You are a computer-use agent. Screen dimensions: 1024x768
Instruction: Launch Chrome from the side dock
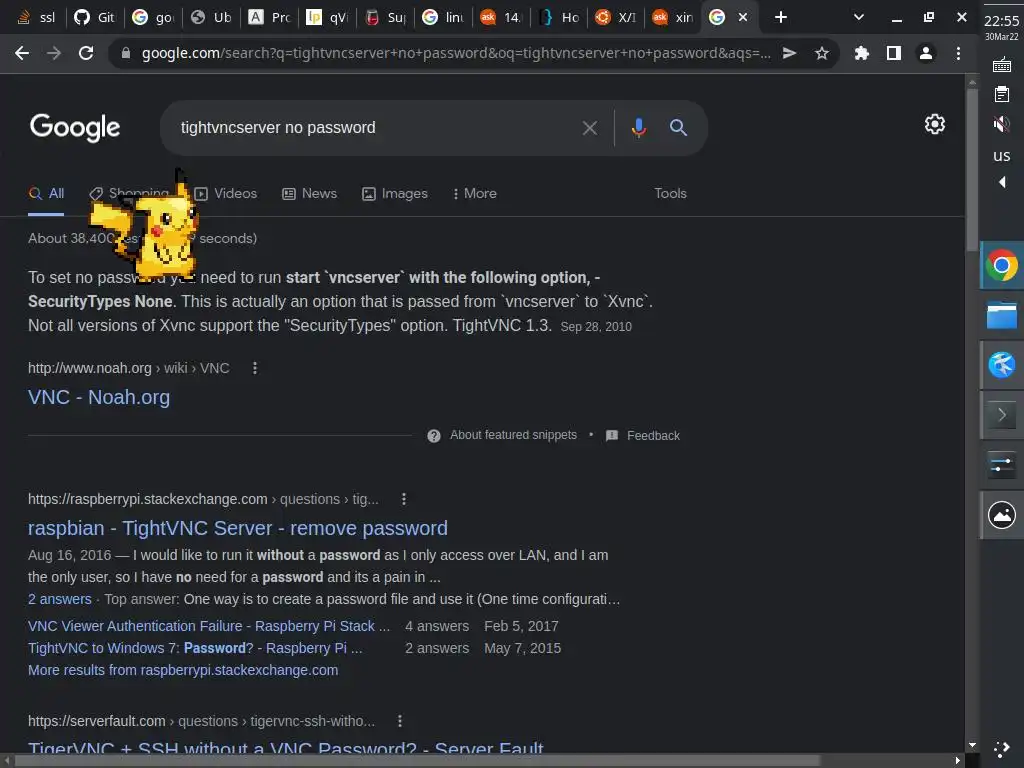1001,265
